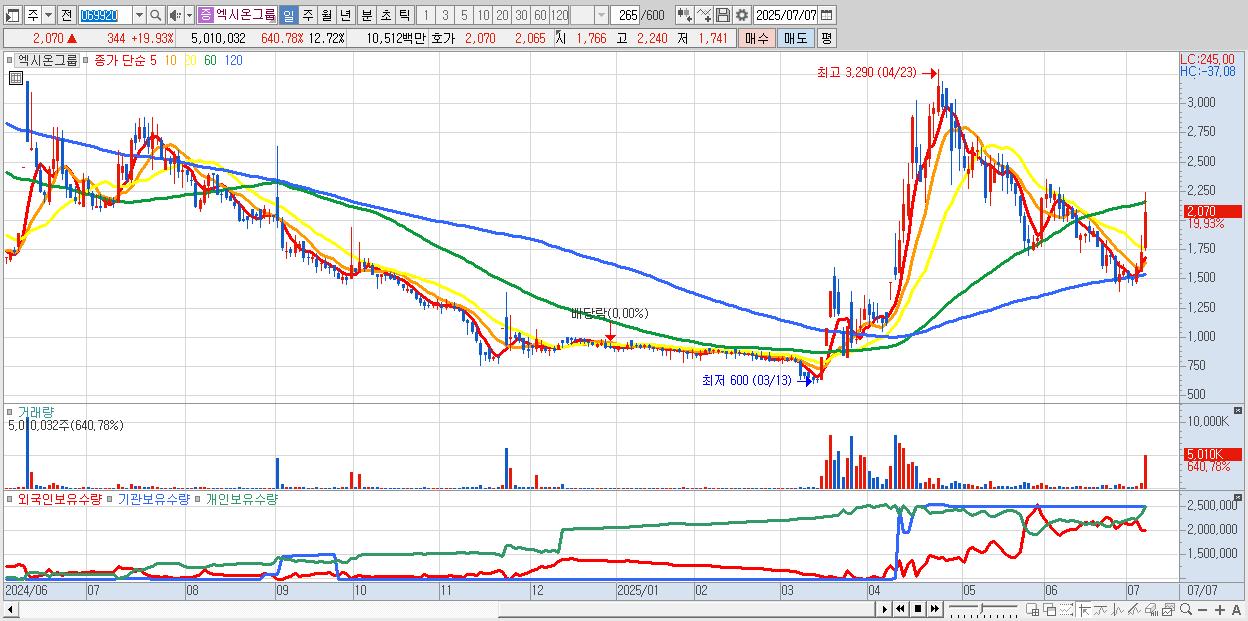1248x621 pixels.
Task: Select the 초 second period toggle
Action: pyautogui.click(x=385, y=15)
